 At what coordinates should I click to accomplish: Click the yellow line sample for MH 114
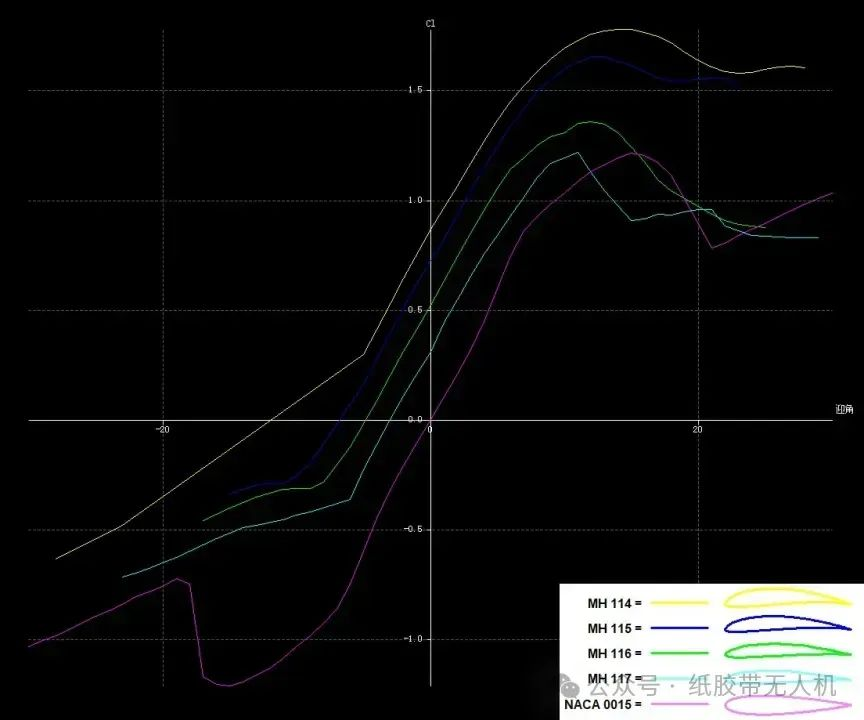coord(679,603)
